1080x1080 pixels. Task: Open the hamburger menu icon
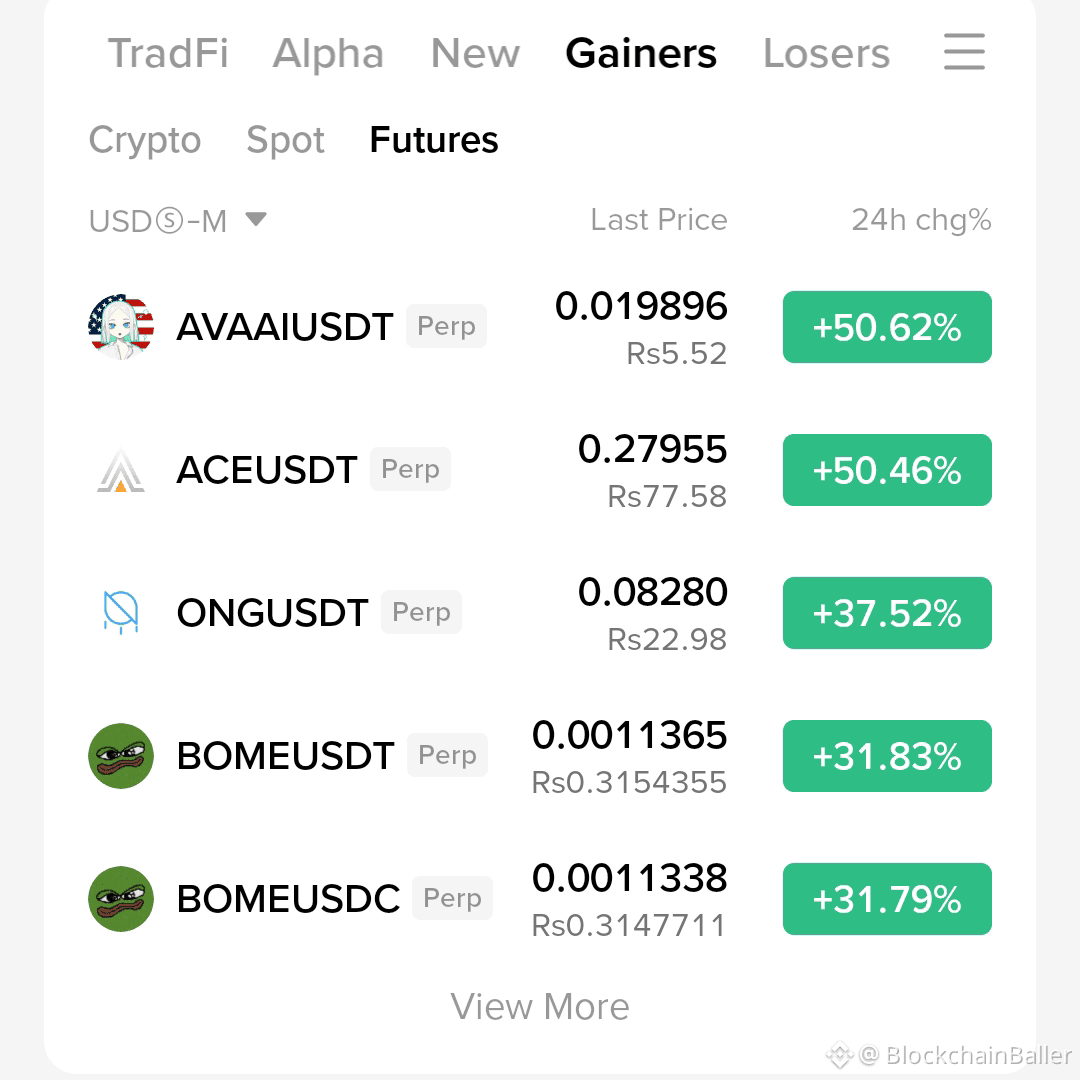[x=964, y=52]
